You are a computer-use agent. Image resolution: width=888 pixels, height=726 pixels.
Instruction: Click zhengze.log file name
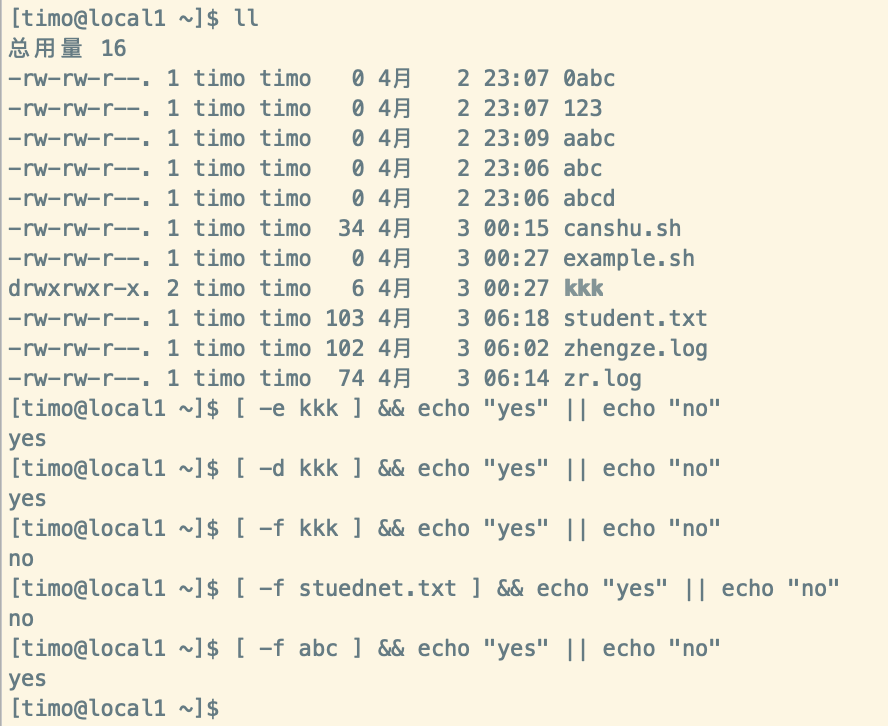pyautogui.click(x=635, y=349)
